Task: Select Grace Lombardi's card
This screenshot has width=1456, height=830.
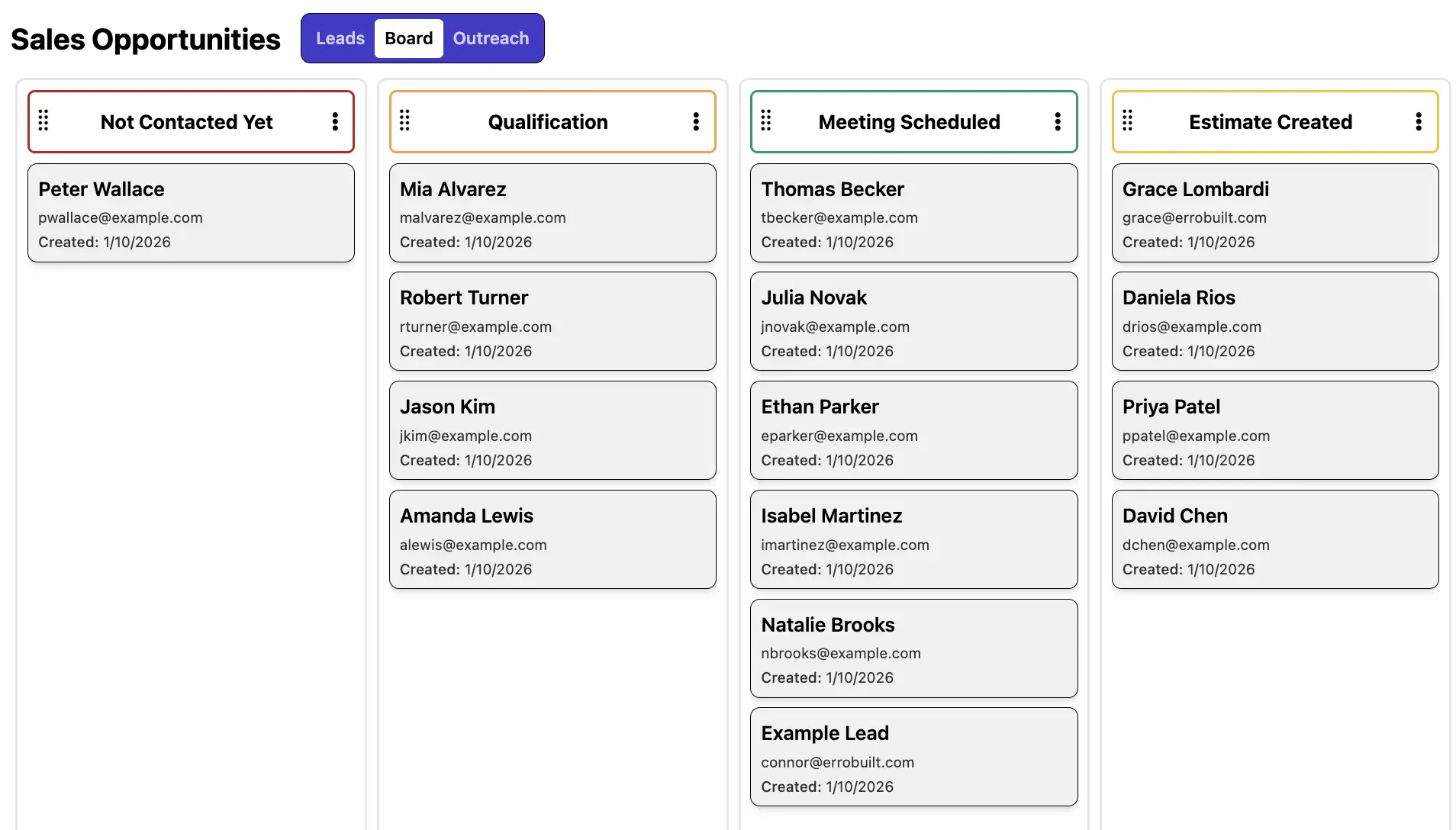Action: tap(1274, 213)
